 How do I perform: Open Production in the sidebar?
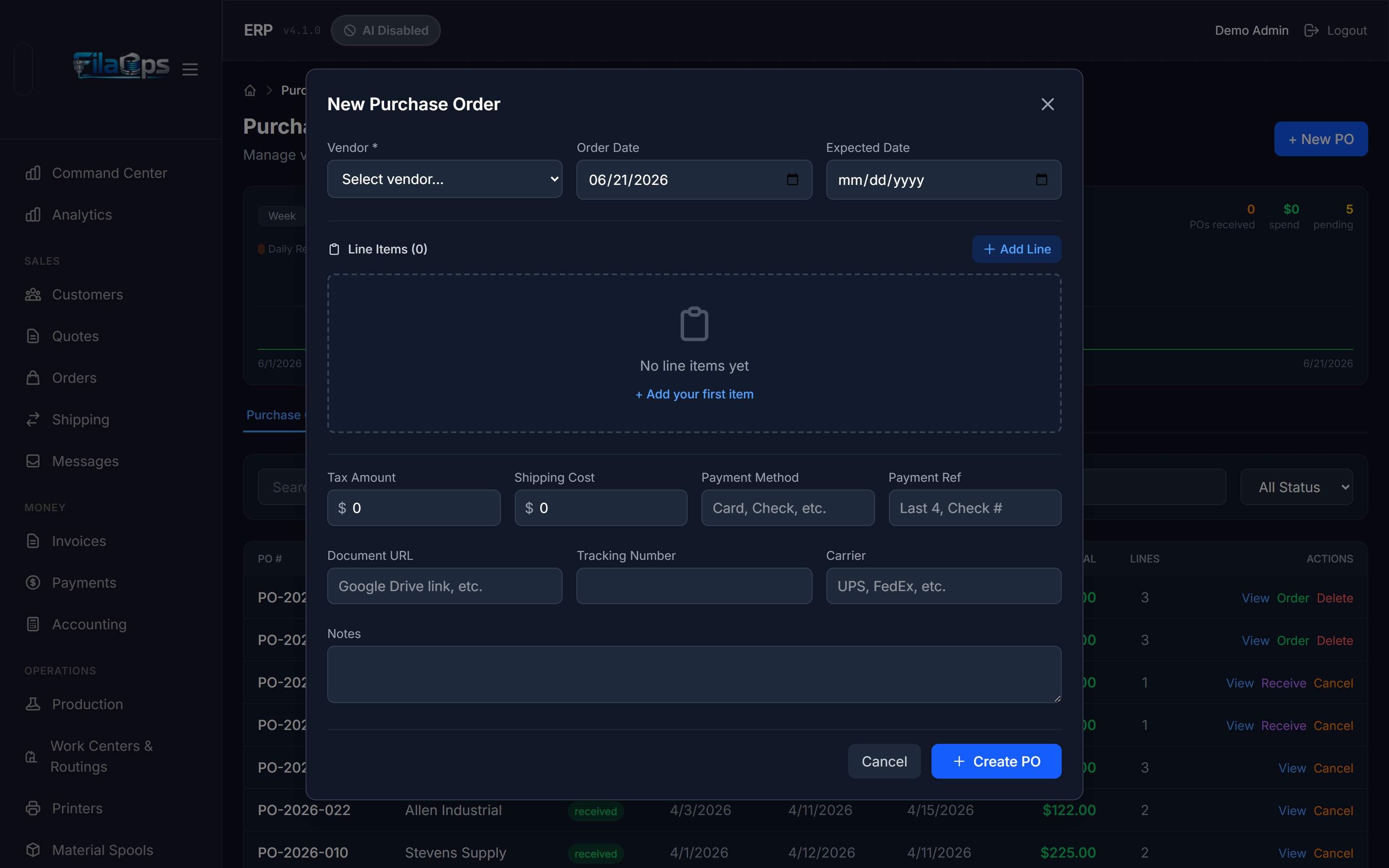click(87, 704)
